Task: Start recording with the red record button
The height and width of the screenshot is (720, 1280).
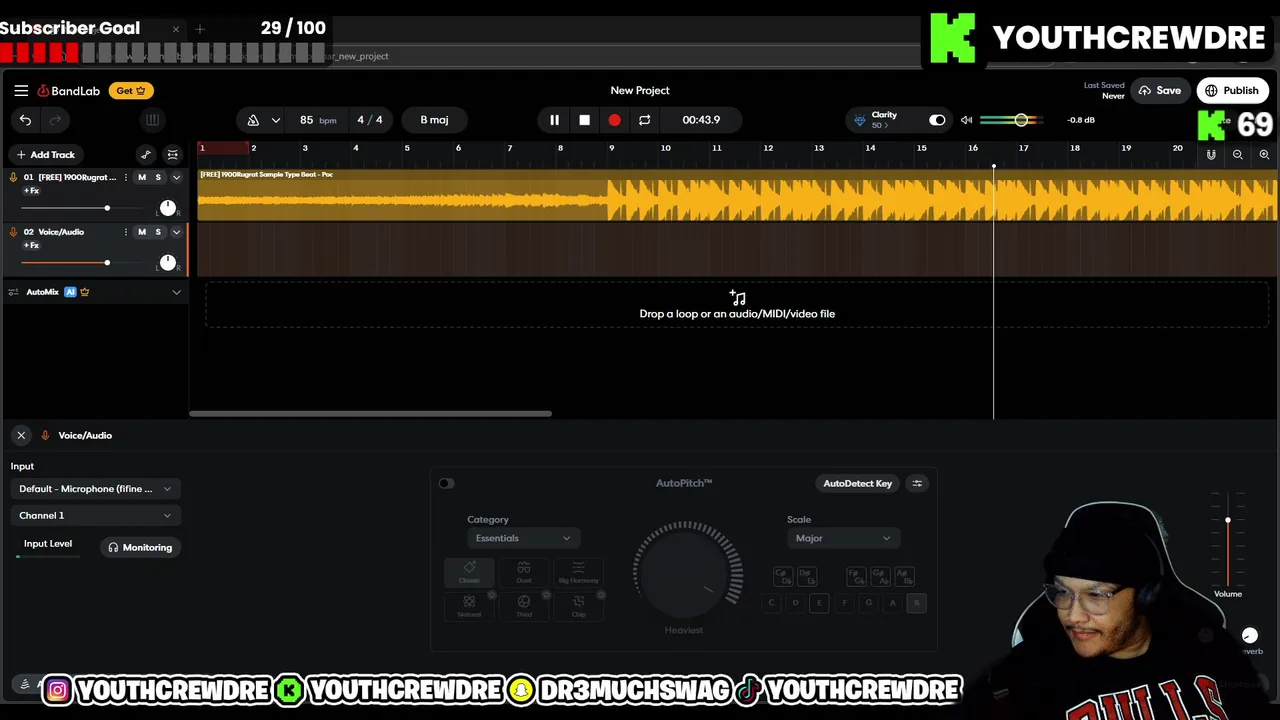Action: pos(614,120)
